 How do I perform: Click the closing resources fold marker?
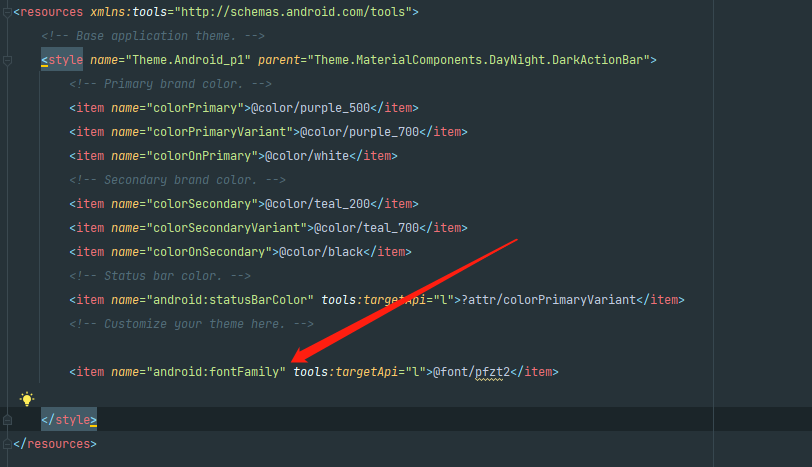(x=7, y=444)
